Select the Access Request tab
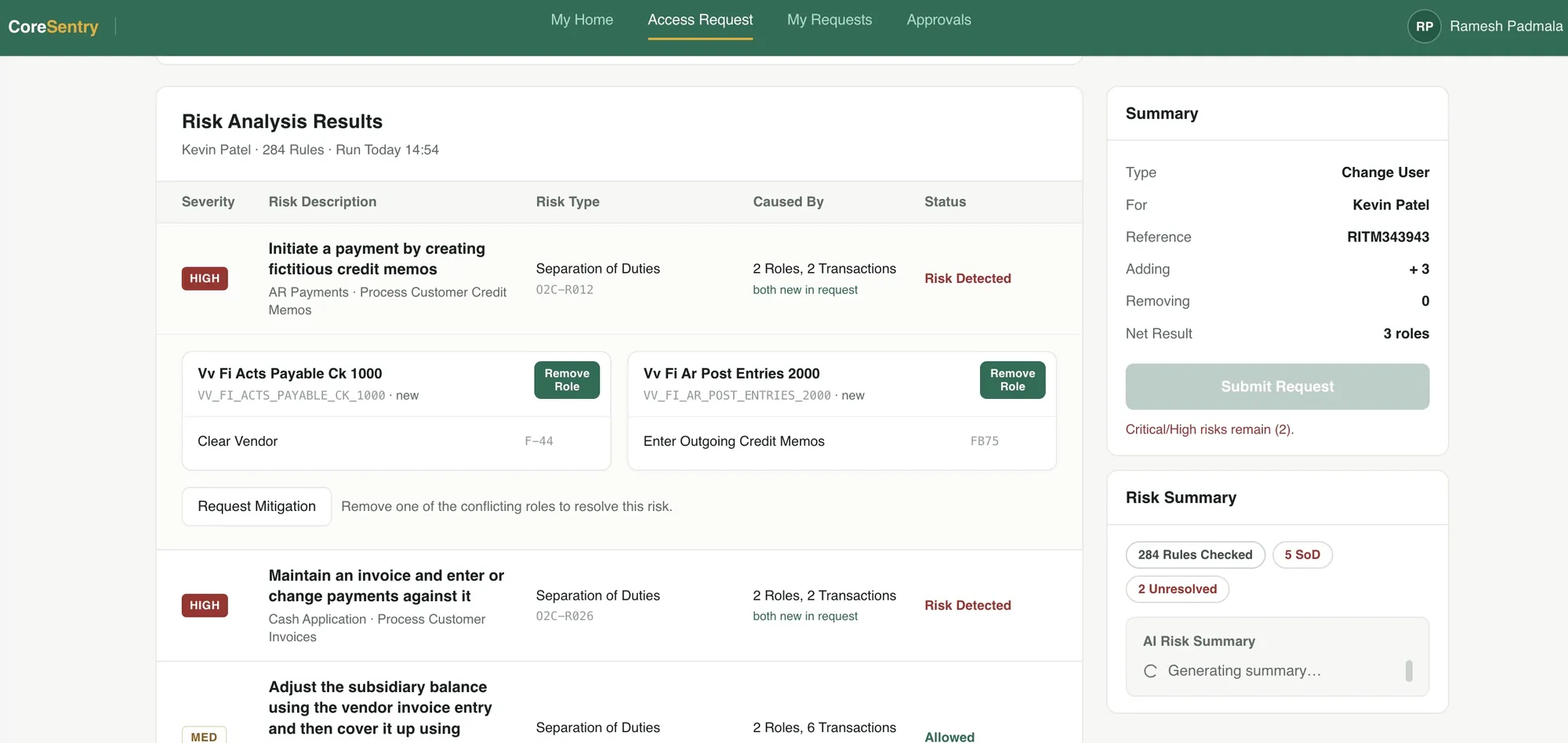This screenshot has width=1568, height=743. tap(700, 20)
